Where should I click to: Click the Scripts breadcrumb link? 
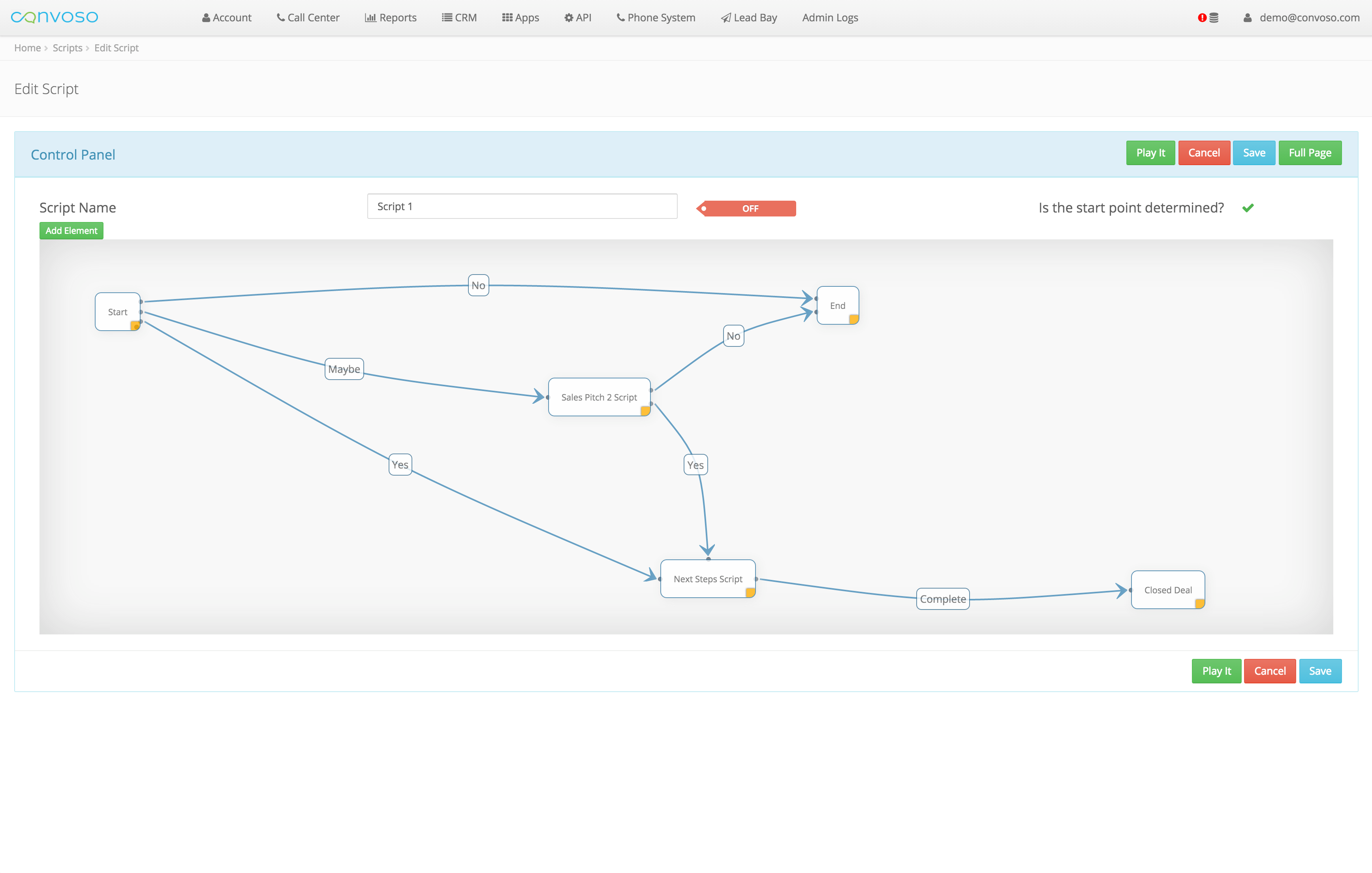tap(67, 48)
